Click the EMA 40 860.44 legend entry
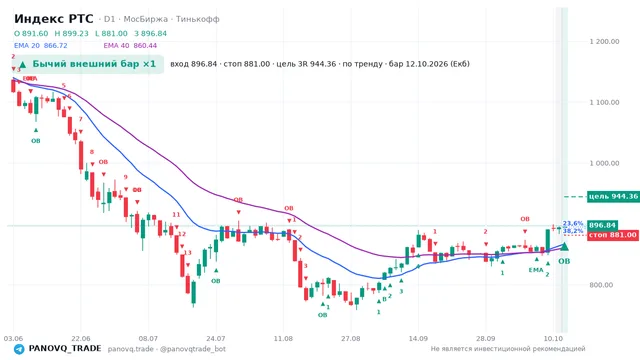Image resolution: width=640 pixels, height=360 pixels. tap(130, 45)
